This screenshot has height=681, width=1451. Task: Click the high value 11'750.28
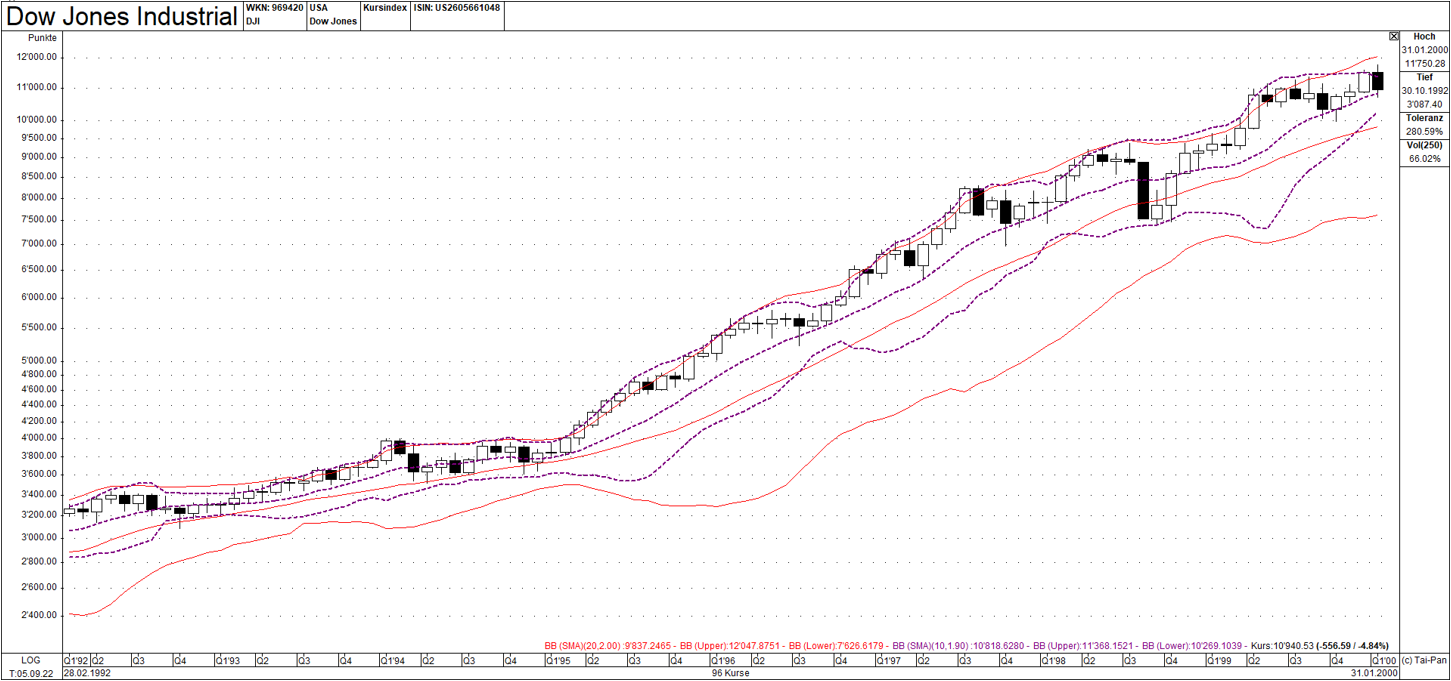(1425, 63)
